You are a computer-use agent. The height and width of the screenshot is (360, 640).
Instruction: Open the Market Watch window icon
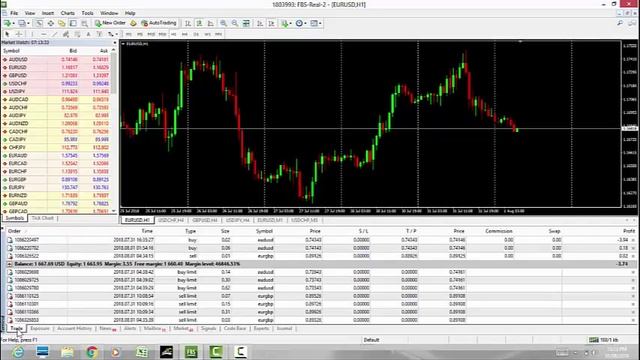39,23
